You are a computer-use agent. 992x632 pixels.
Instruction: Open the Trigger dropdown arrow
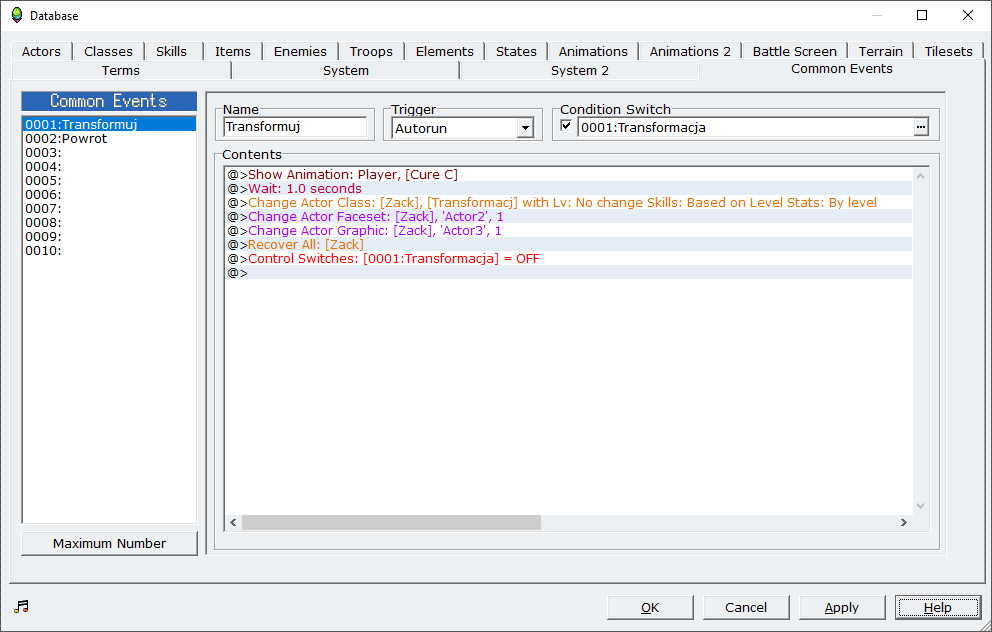(x=524, y=128)
